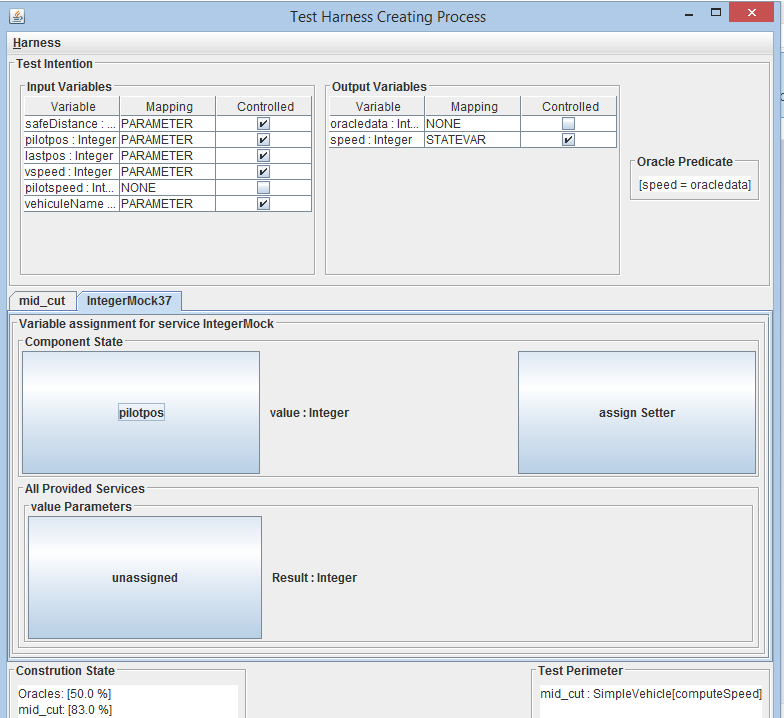
Task: Switch to the mid_cut tab
Action: [42, 301]
